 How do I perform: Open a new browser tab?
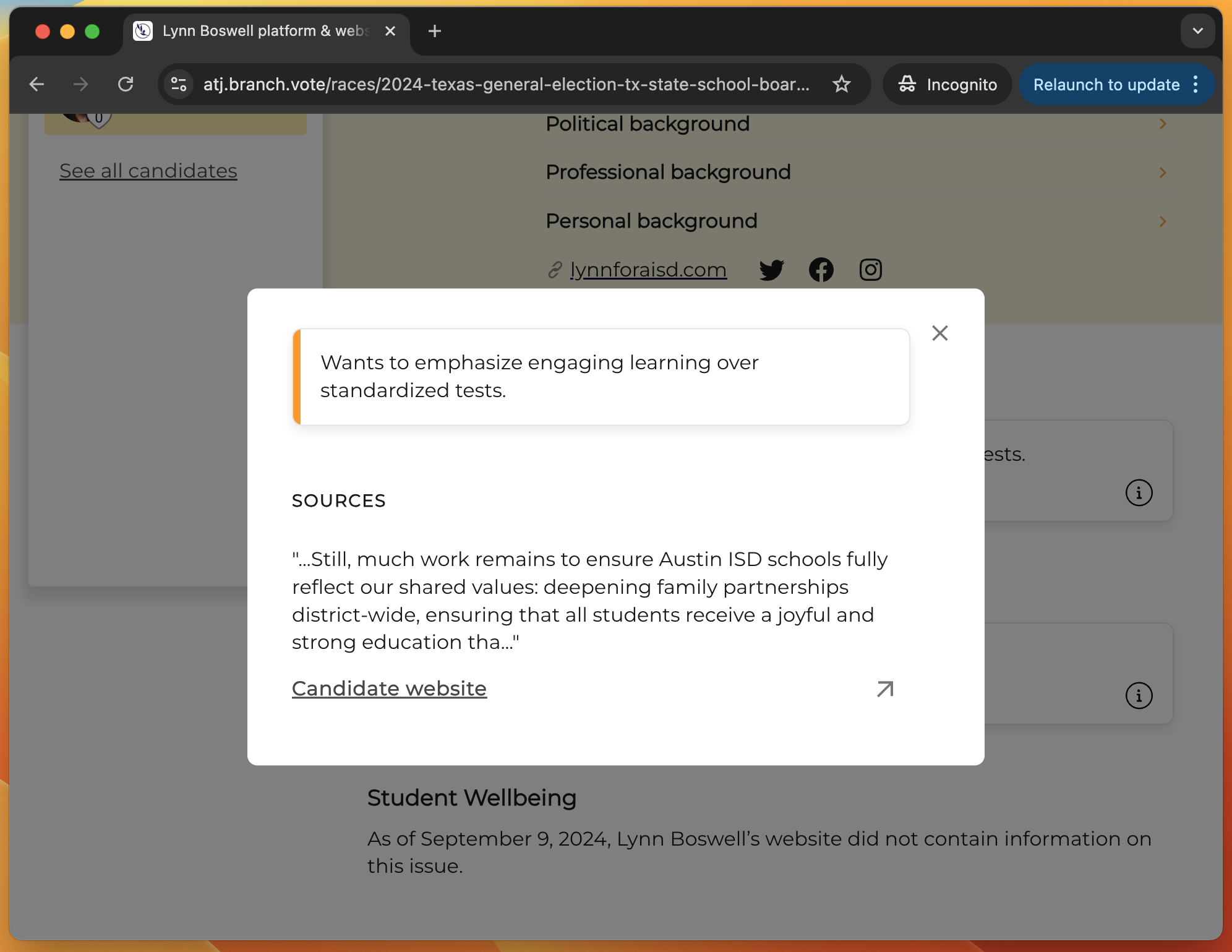point(435,31)
